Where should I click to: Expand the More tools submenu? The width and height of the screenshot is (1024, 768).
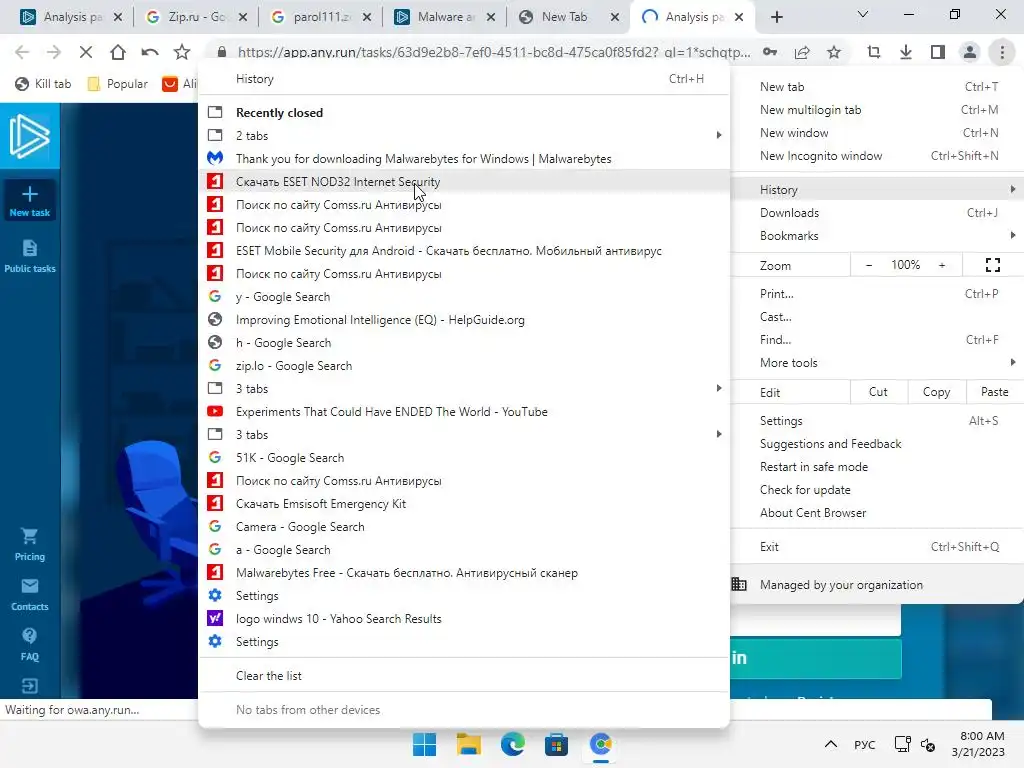pyautogui.click(x=877, y=363)
